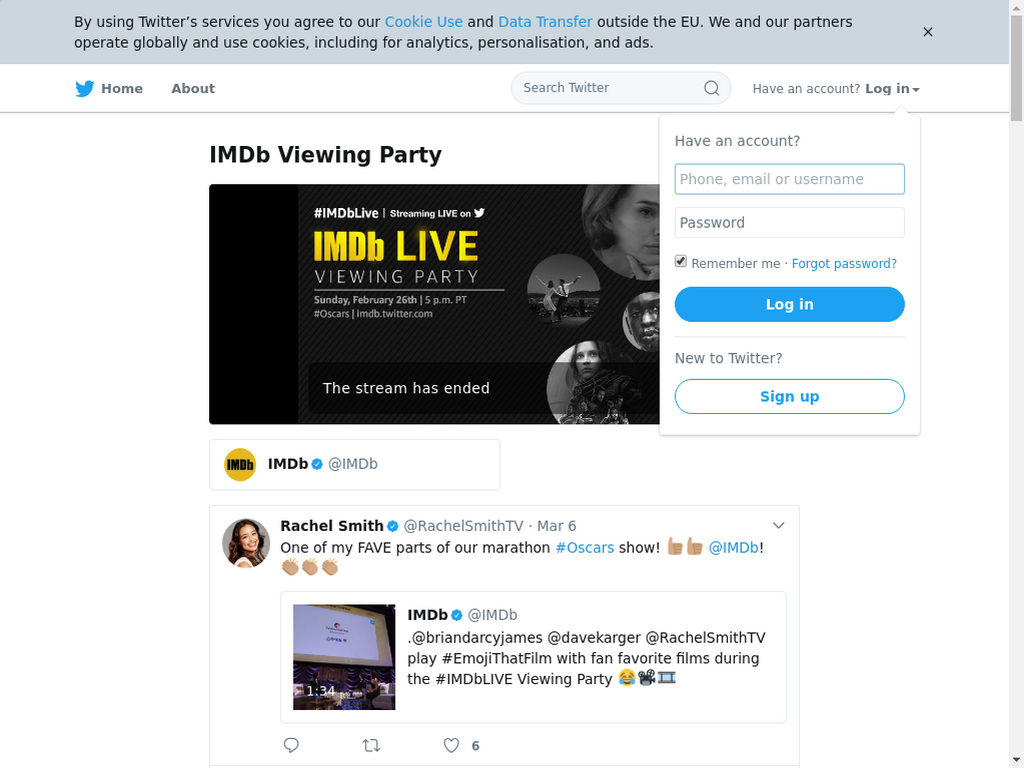The image size is (1024, 768).
Task: Collapse the Log in dropdown
Action: [892, 89]
